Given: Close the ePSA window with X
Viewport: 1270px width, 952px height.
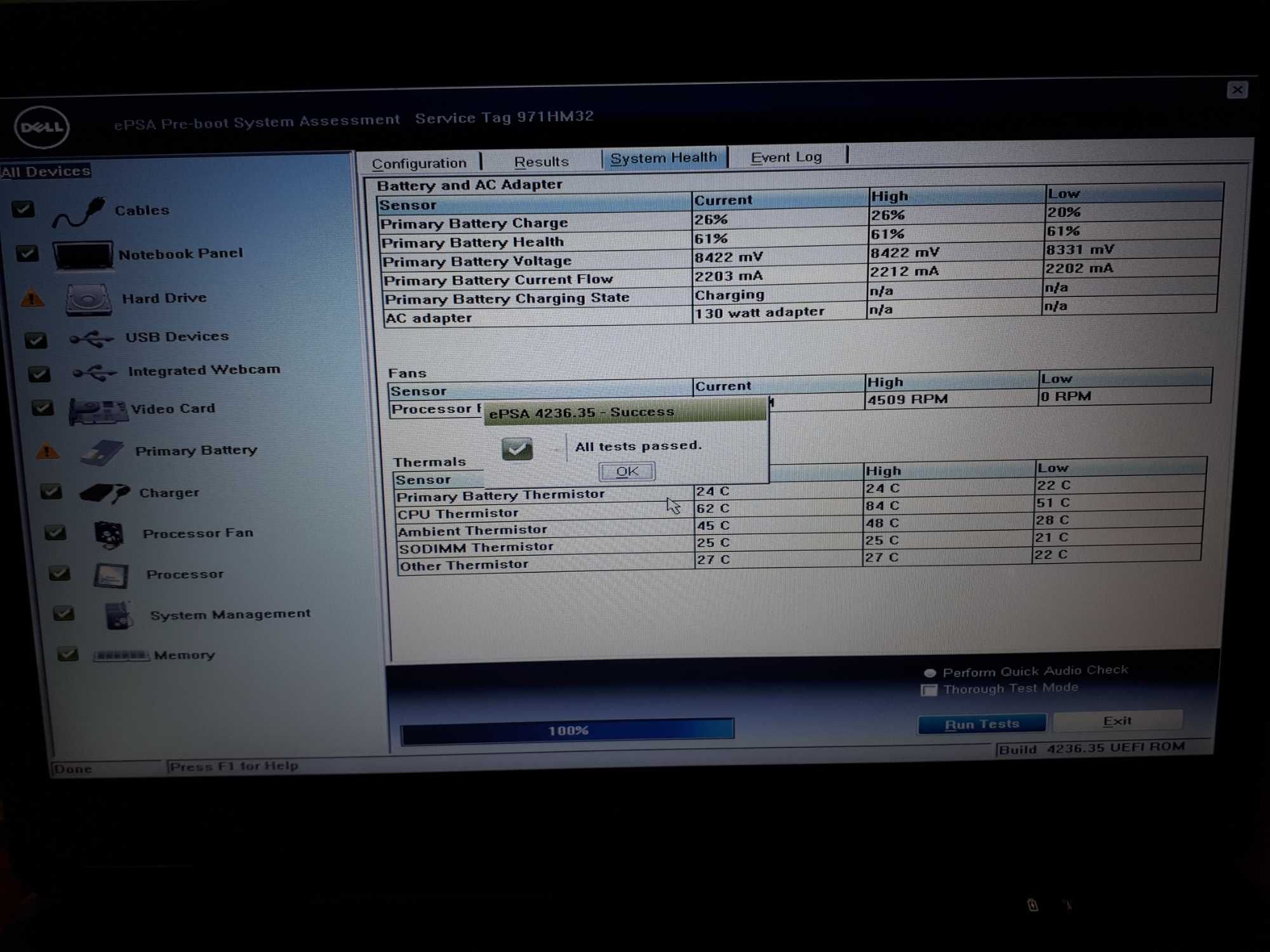Looking at the screenshot, I should click(1237, 90).
